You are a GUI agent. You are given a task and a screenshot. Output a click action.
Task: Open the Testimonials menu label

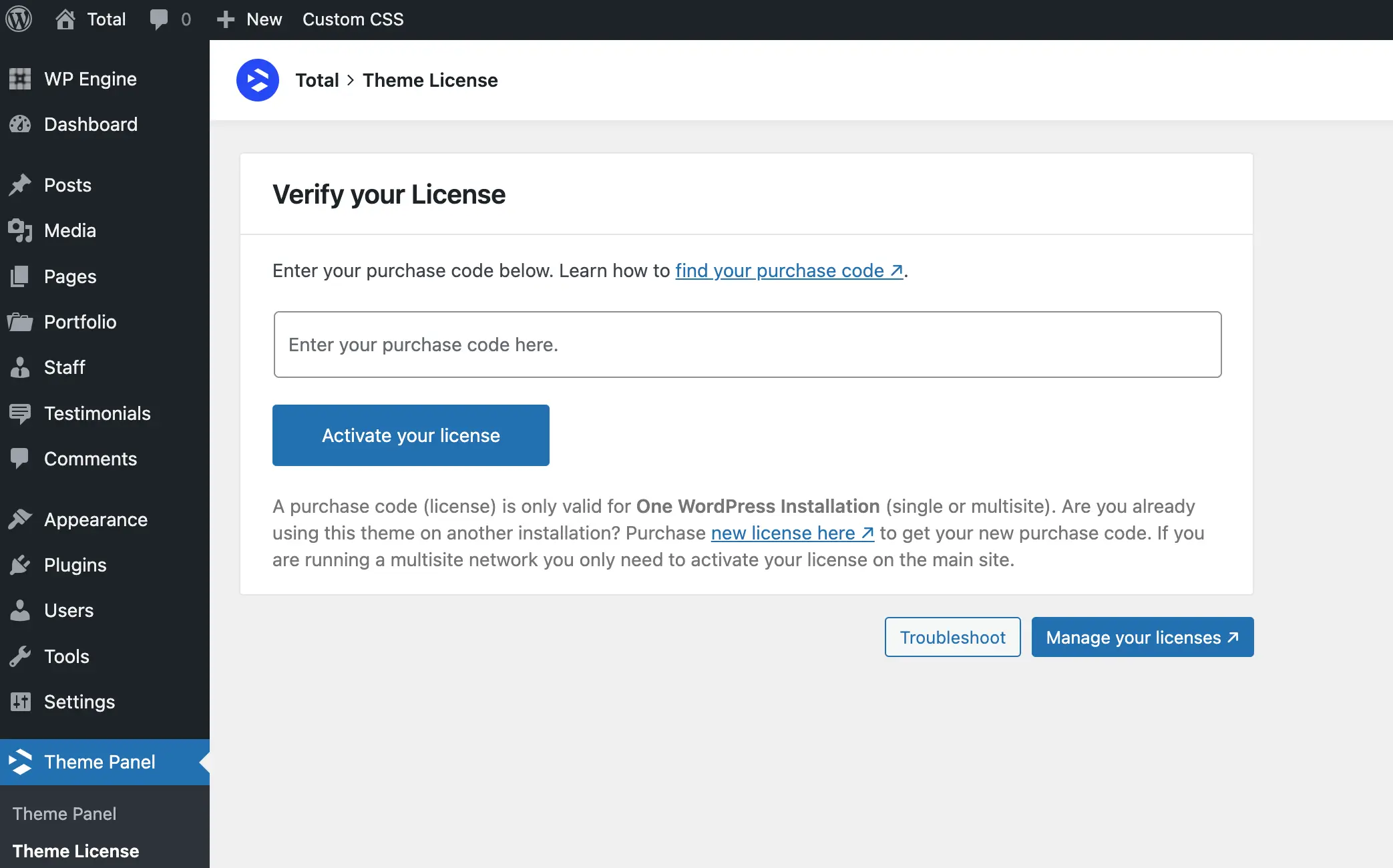pos(97,413)
